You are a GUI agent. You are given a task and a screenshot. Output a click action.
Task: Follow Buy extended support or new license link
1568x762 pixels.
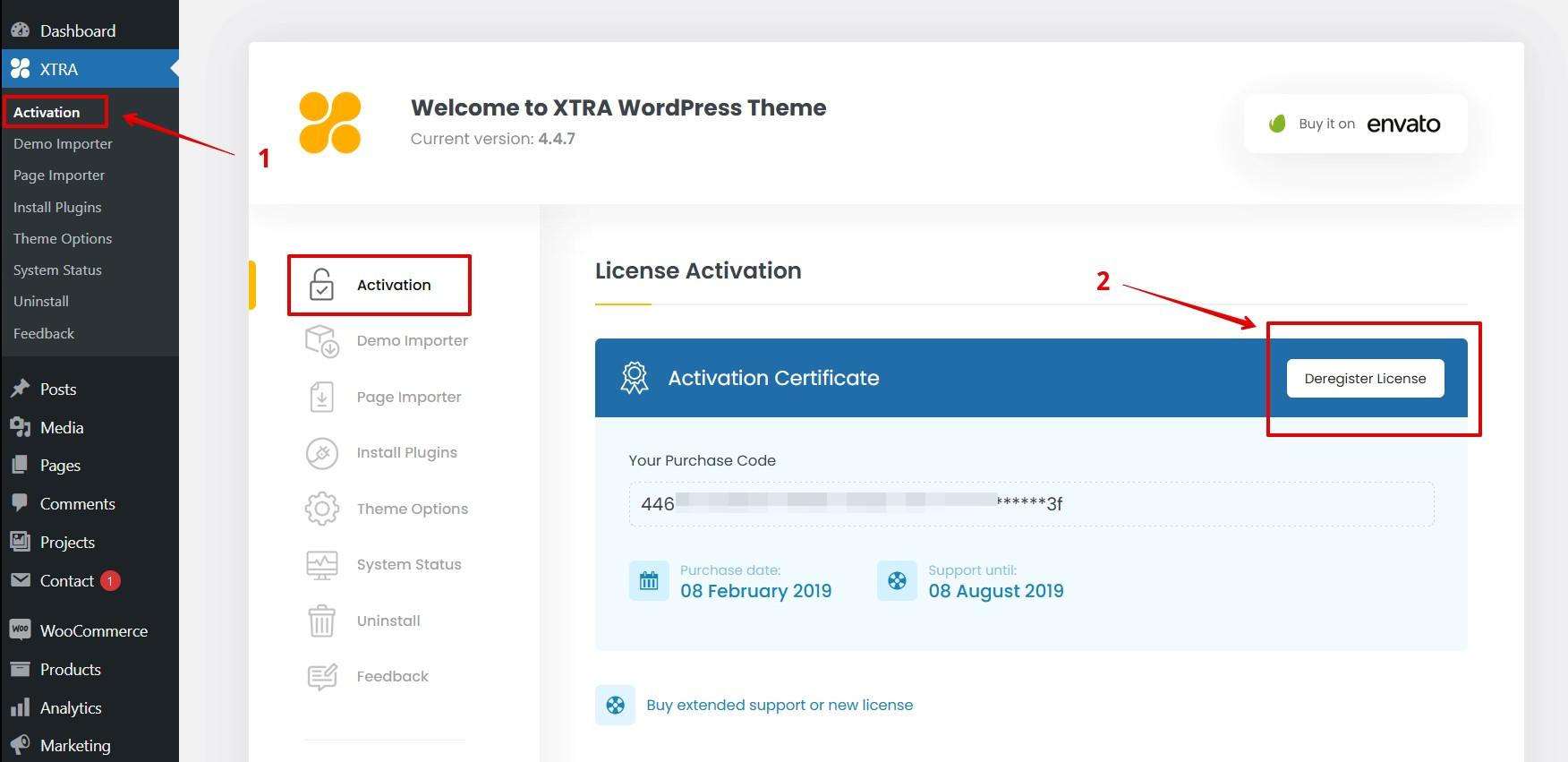[779, 705]
